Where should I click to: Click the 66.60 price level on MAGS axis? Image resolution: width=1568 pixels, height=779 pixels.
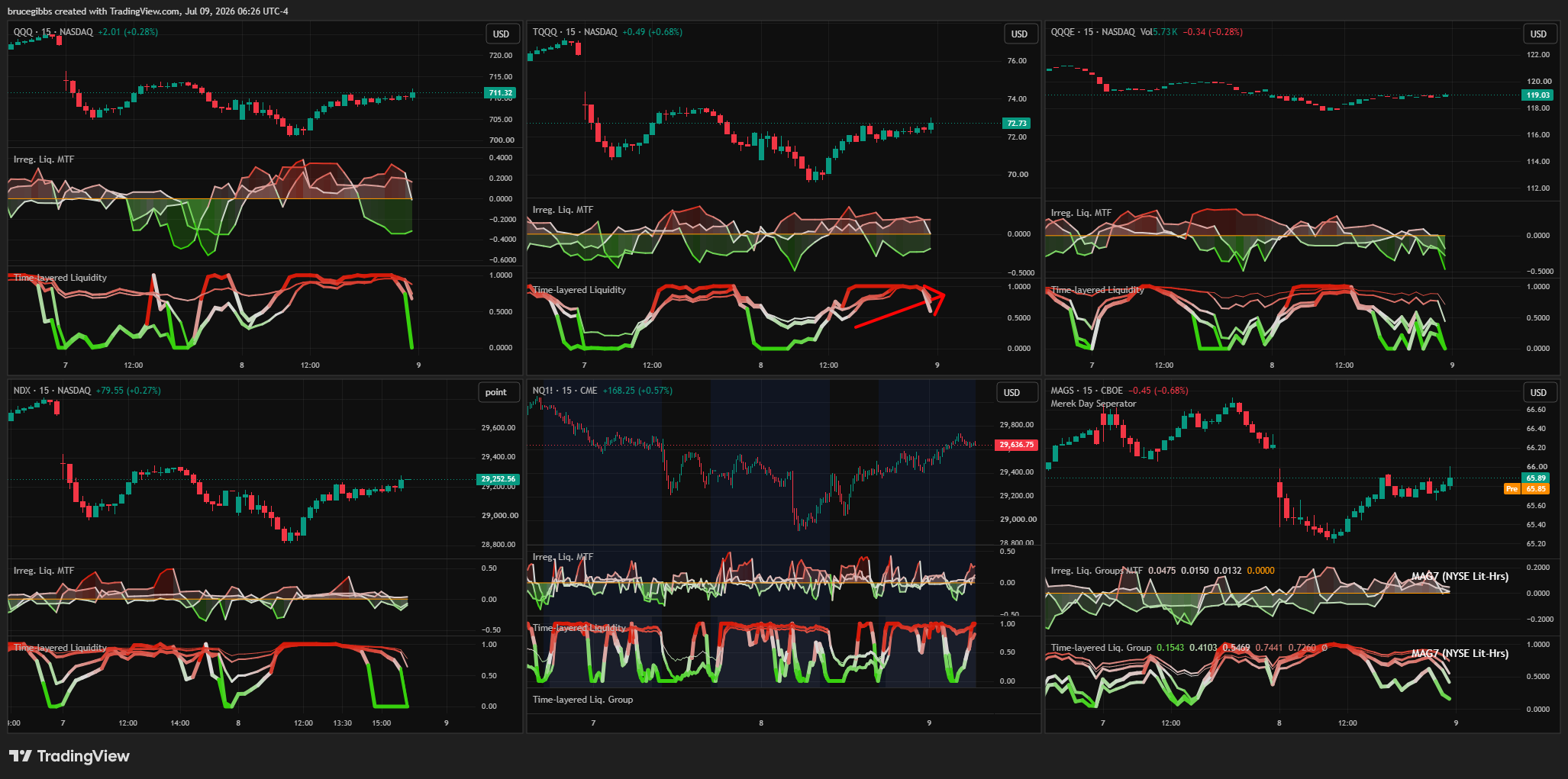(x=1536, y=410)
